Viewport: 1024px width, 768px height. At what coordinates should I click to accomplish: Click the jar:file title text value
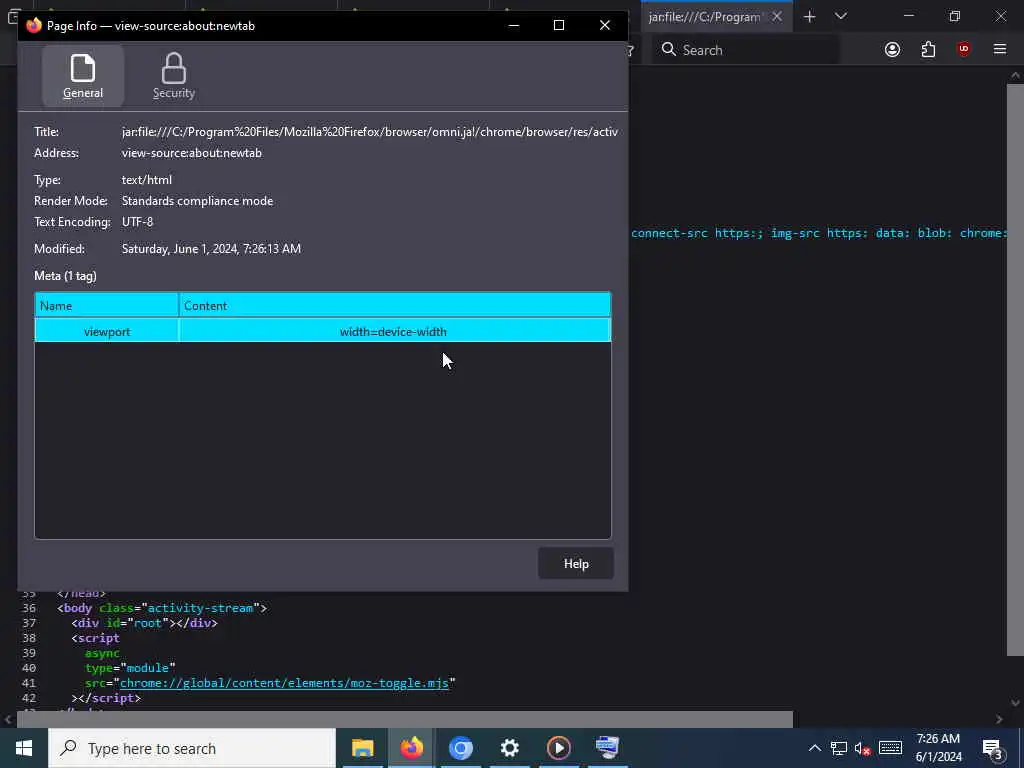click(x=370, y=132)
